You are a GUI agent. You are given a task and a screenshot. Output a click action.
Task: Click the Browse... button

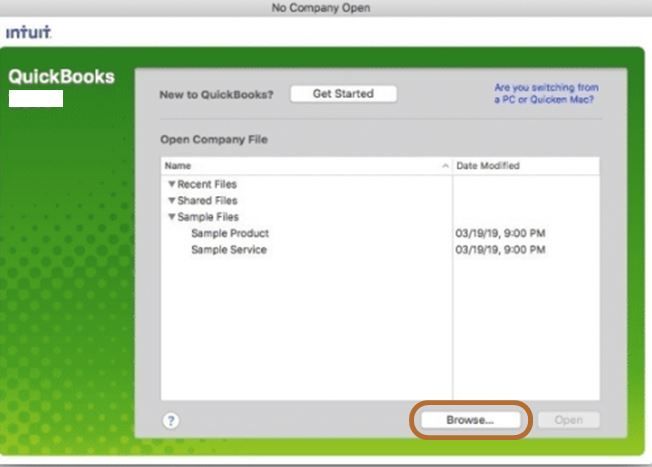[x=470, y=420]
